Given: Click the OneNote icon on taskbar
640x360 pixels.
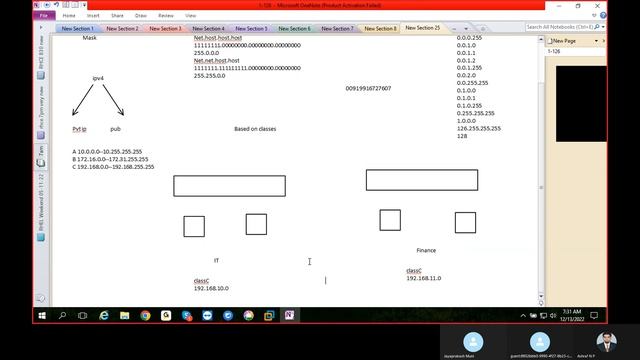Looking at the screenshot, I should tap(289, 316).
